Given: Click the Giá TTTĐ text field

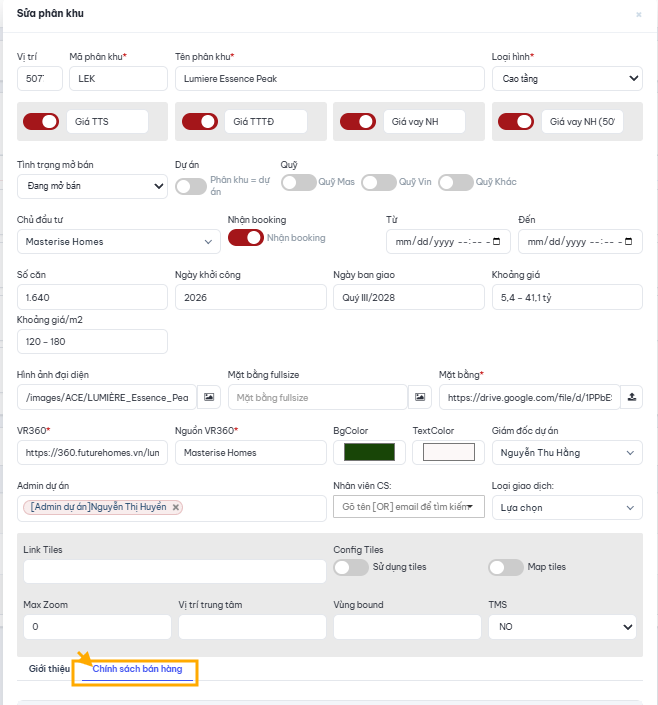Looking at the screenshot, I should click(266, 121).
